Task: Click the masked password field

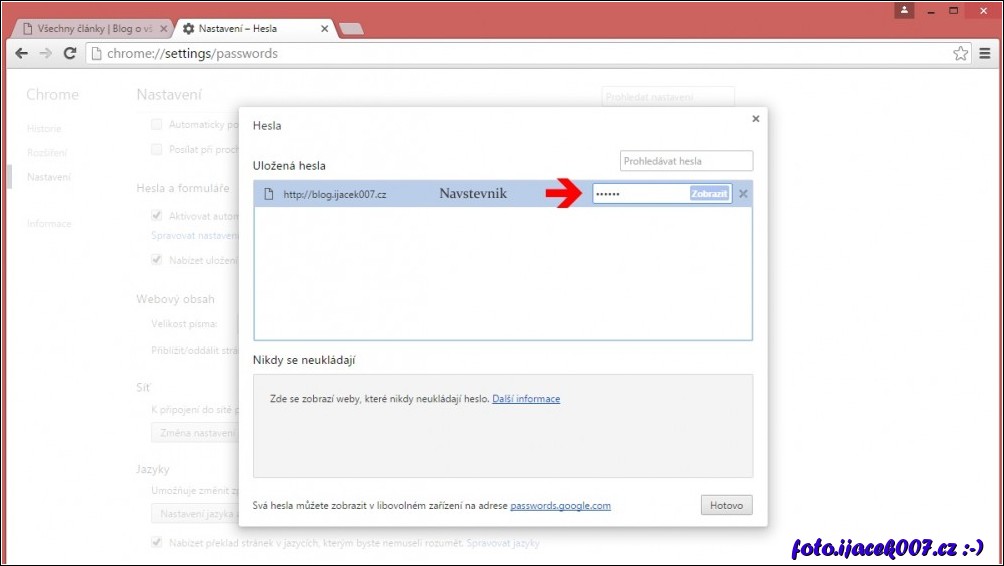Action: (640, 194)
